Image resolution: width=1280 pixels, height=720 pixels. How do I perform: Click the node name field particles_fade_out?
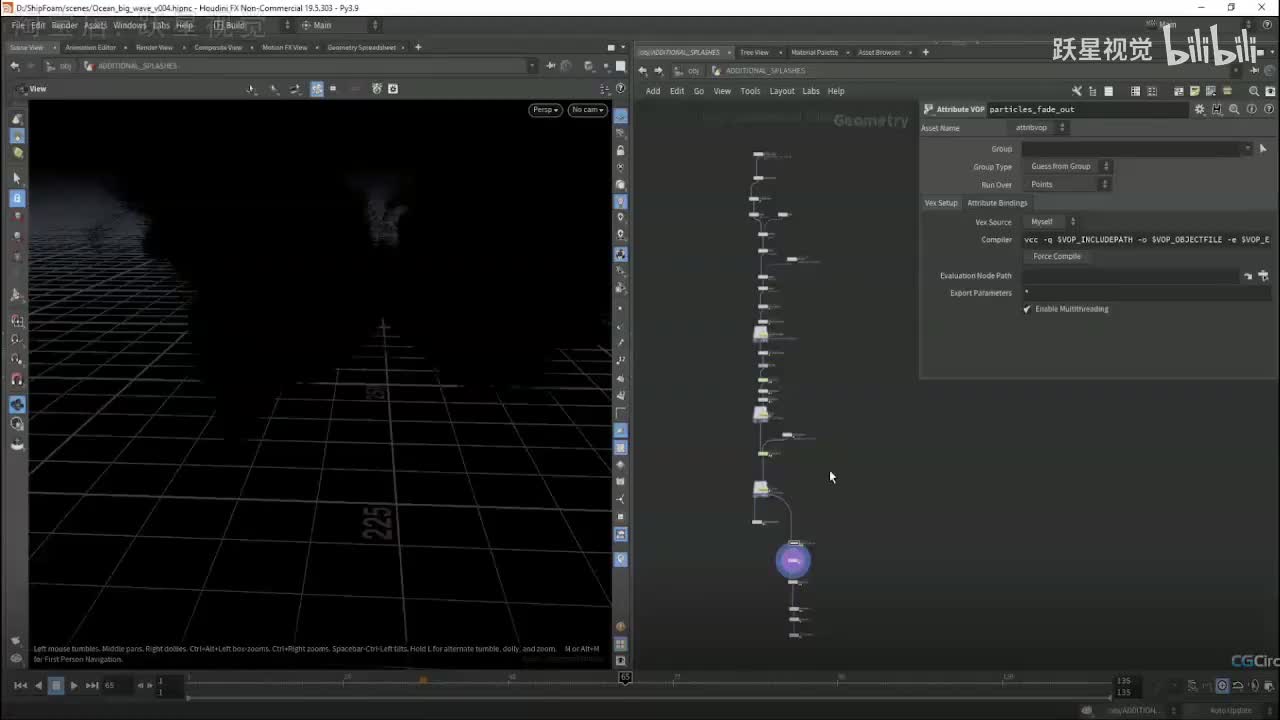tap(1086, 109)
